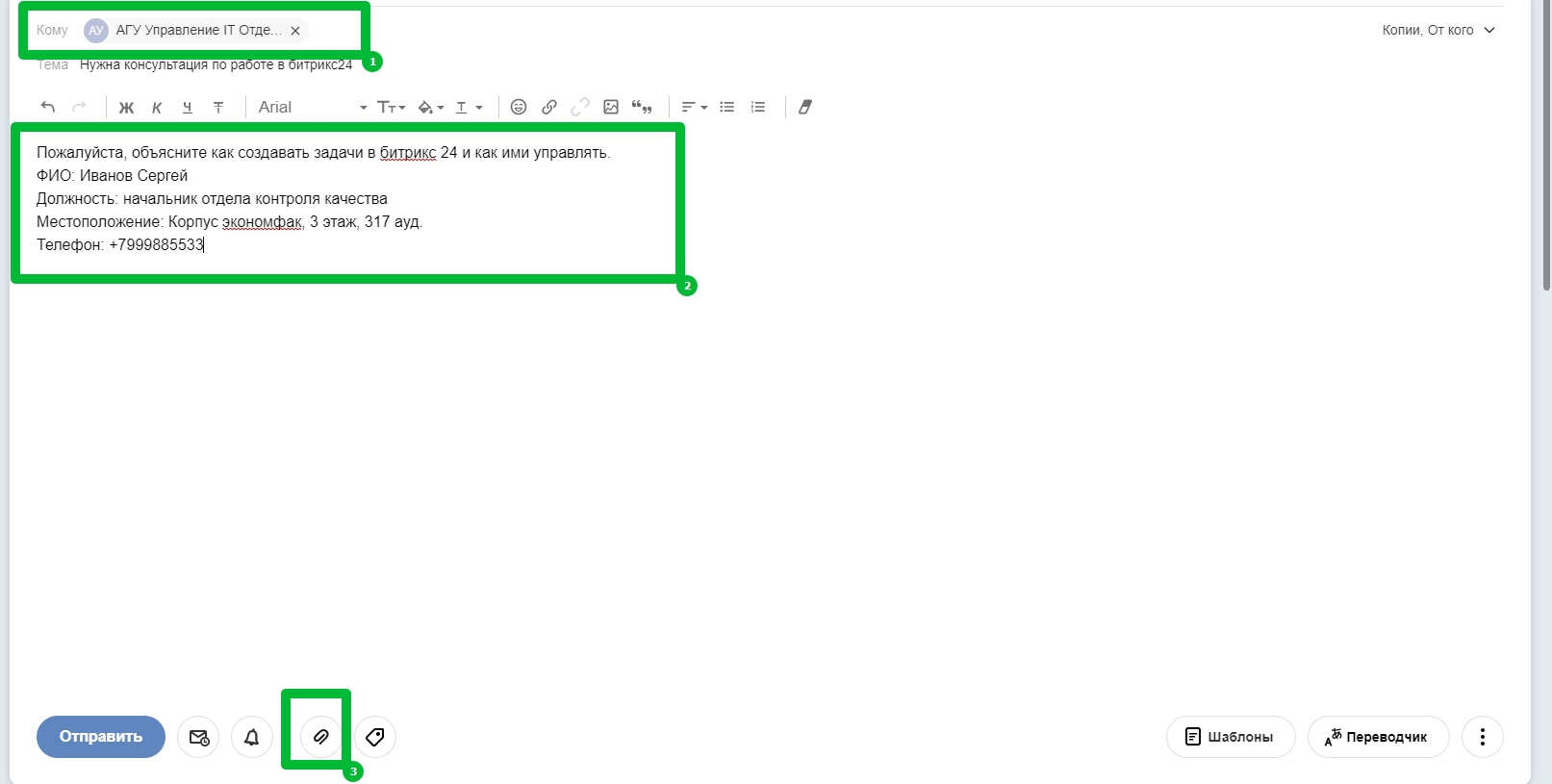Open the Arial font dropdown
The width and height of the screenshot is (1552, 784).
point(312,107)
